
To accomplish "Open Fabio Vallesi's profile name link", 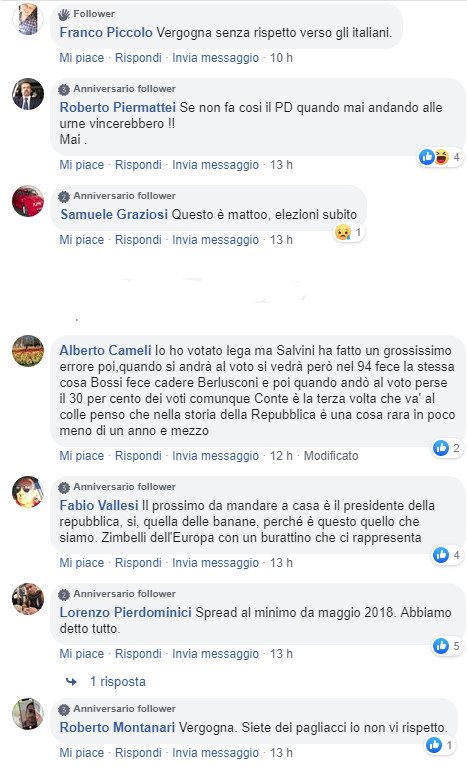I will [99, 506].
